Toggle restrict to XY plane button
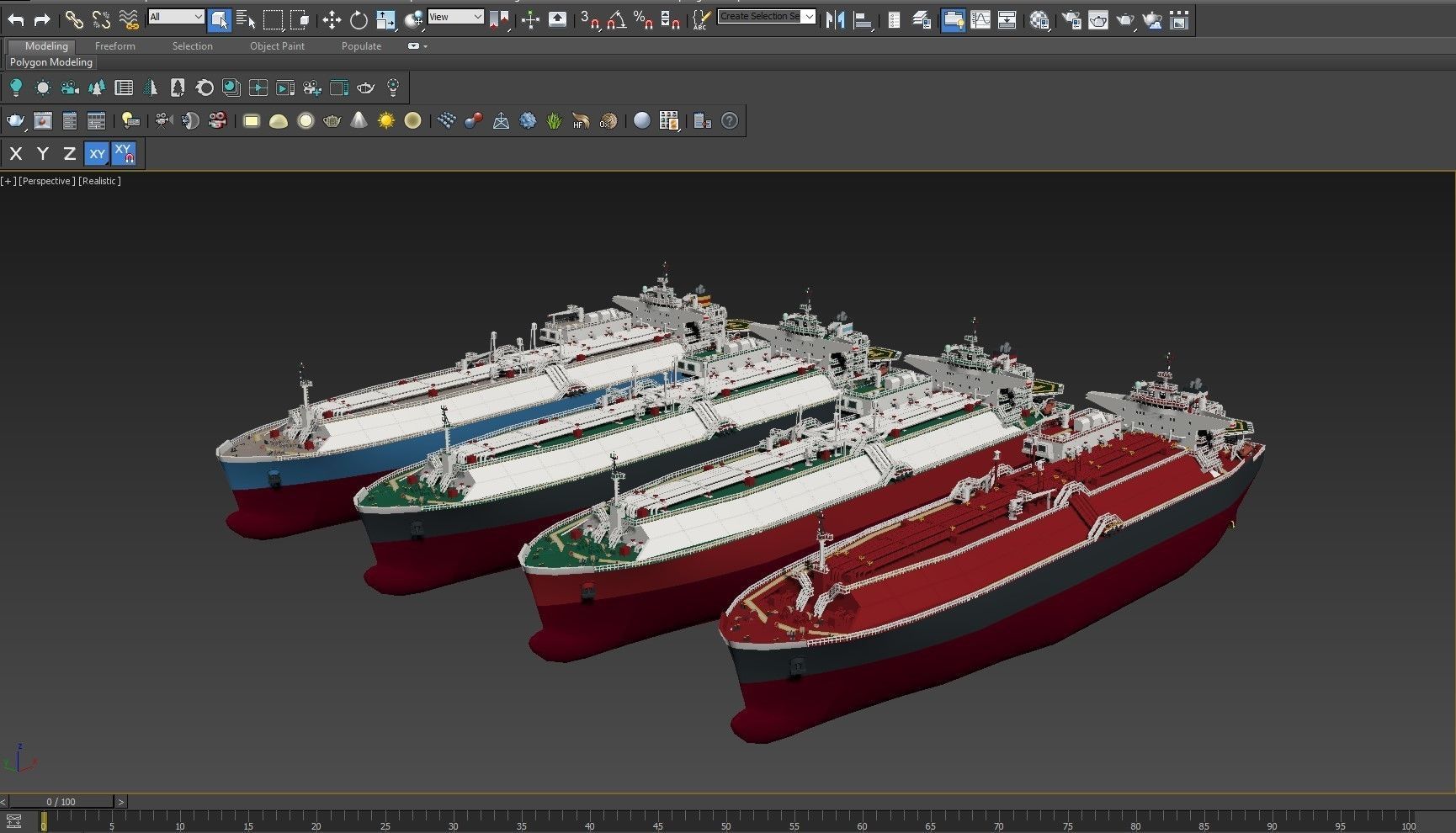The width and height of the screenshot is (1456, 833). tap(97, 153)
